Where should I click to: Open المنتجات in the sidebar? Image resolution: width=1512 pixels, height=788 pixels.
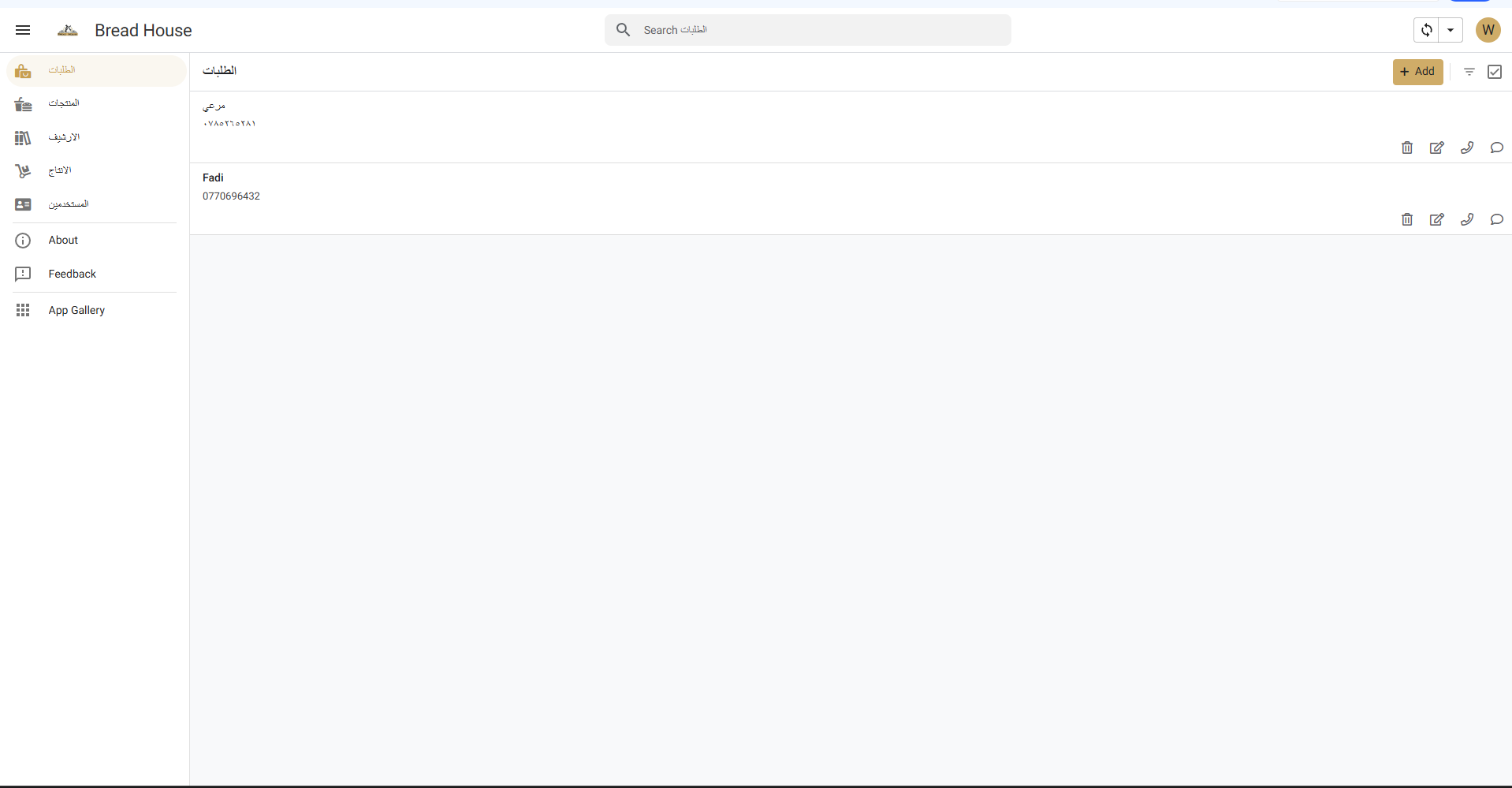64,103
